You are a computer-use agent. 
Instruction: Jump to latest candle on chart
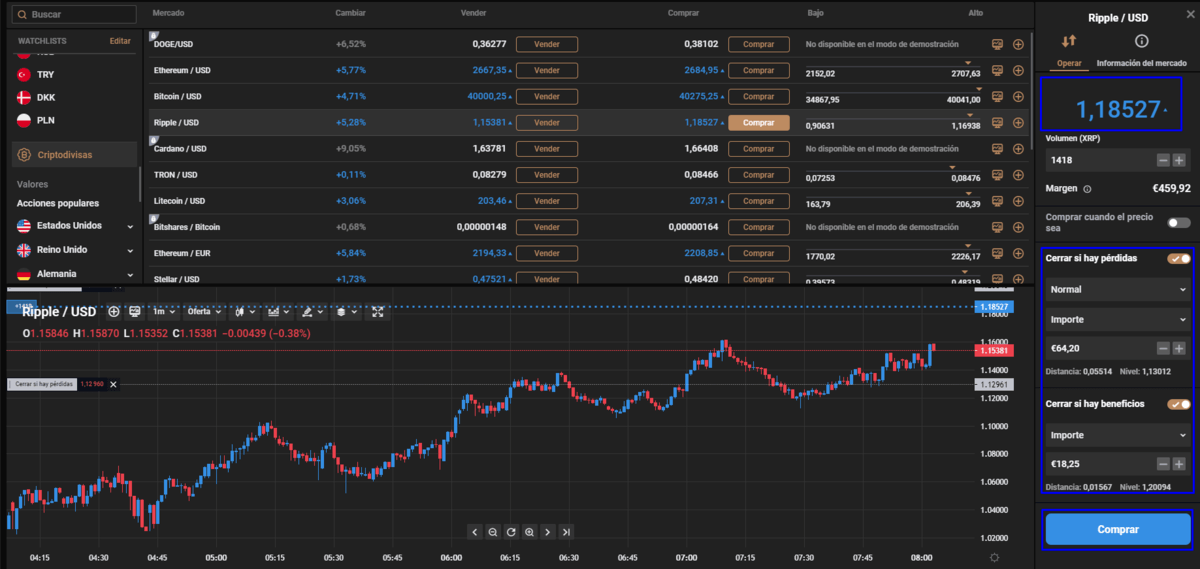click(x=566, y=532)
